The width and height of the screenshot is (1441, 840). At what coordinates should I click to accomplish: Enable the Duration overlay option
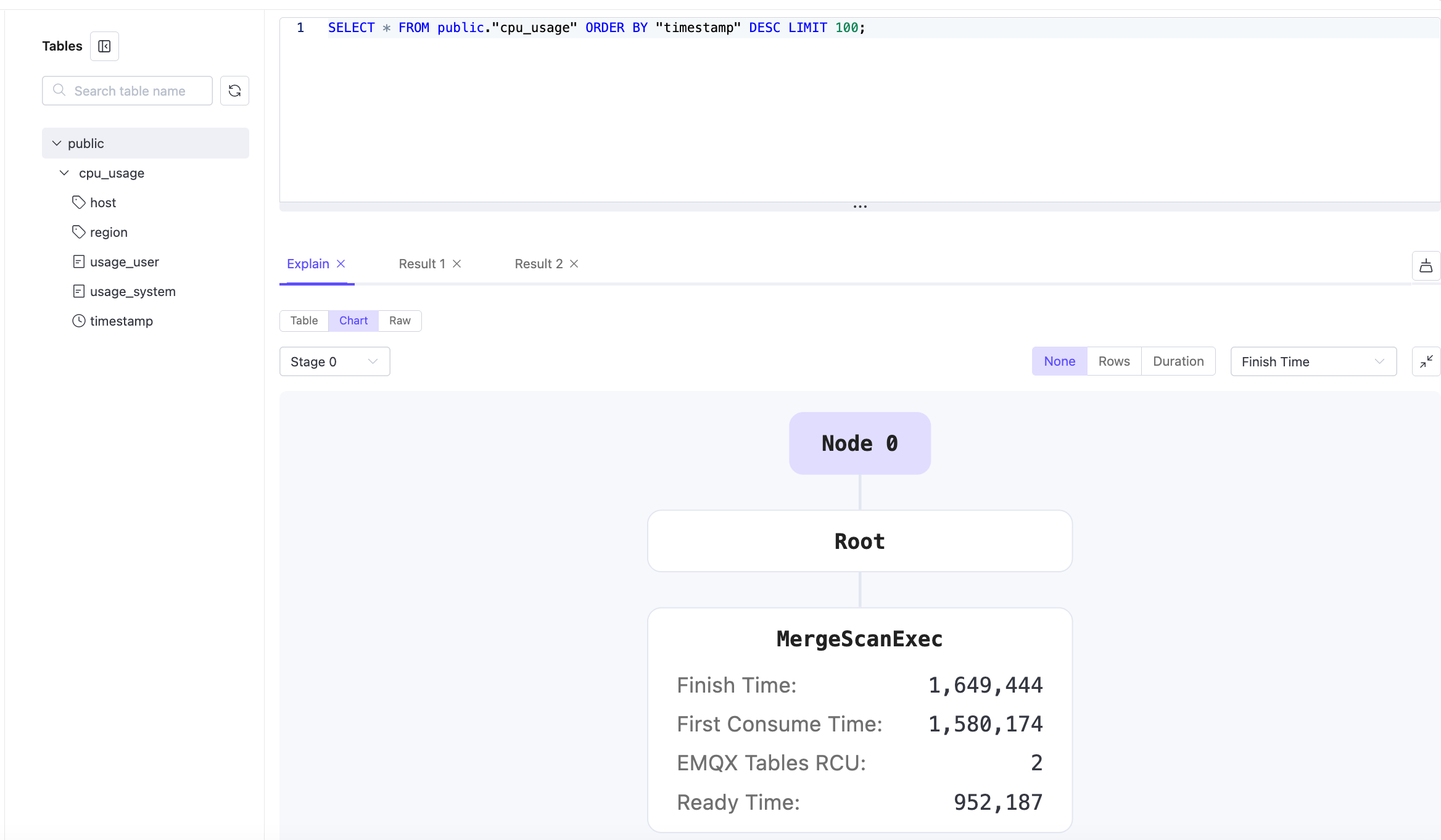1178,361
